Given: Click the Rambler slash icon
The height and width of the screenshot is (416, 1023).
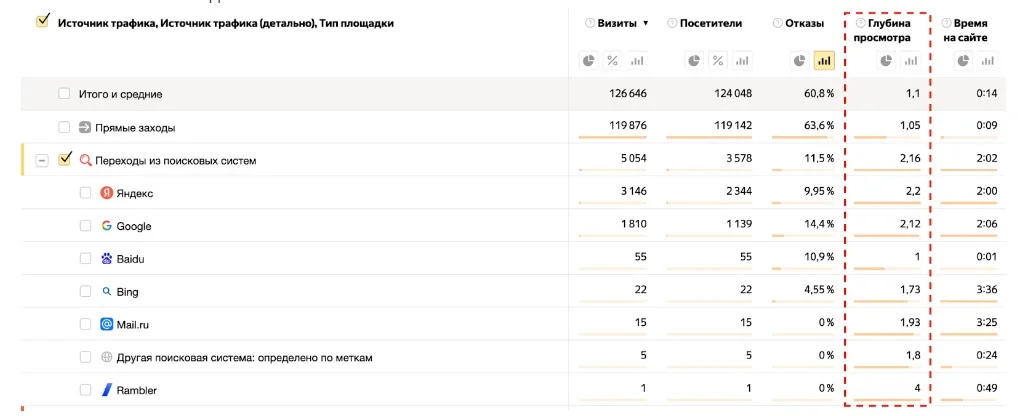Looking at the screenshot, I should tap(106, 390).
